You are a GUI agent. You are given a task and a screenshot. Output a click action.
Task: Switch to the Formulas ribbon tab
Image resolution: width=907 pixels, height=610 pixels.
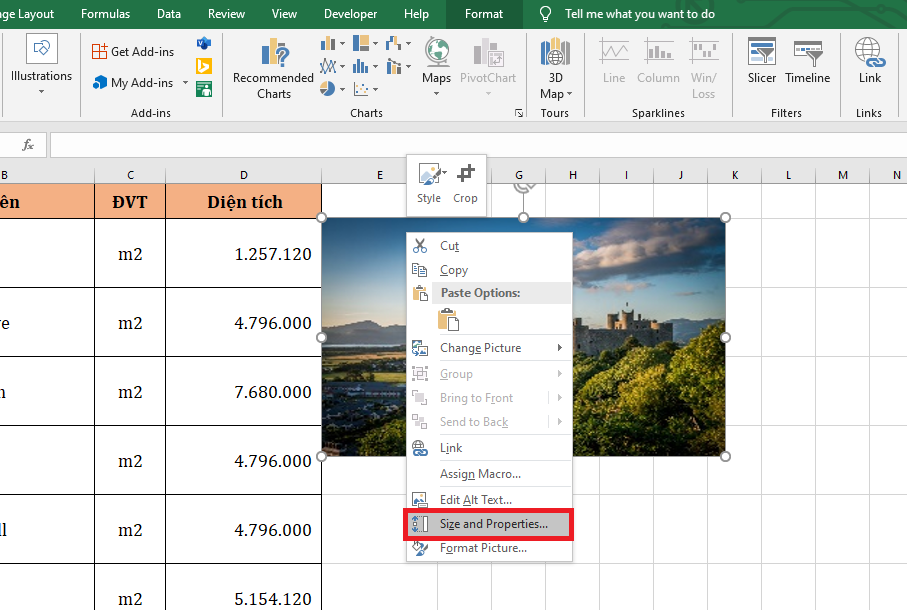pyautogui.click(x=105, y=14)
